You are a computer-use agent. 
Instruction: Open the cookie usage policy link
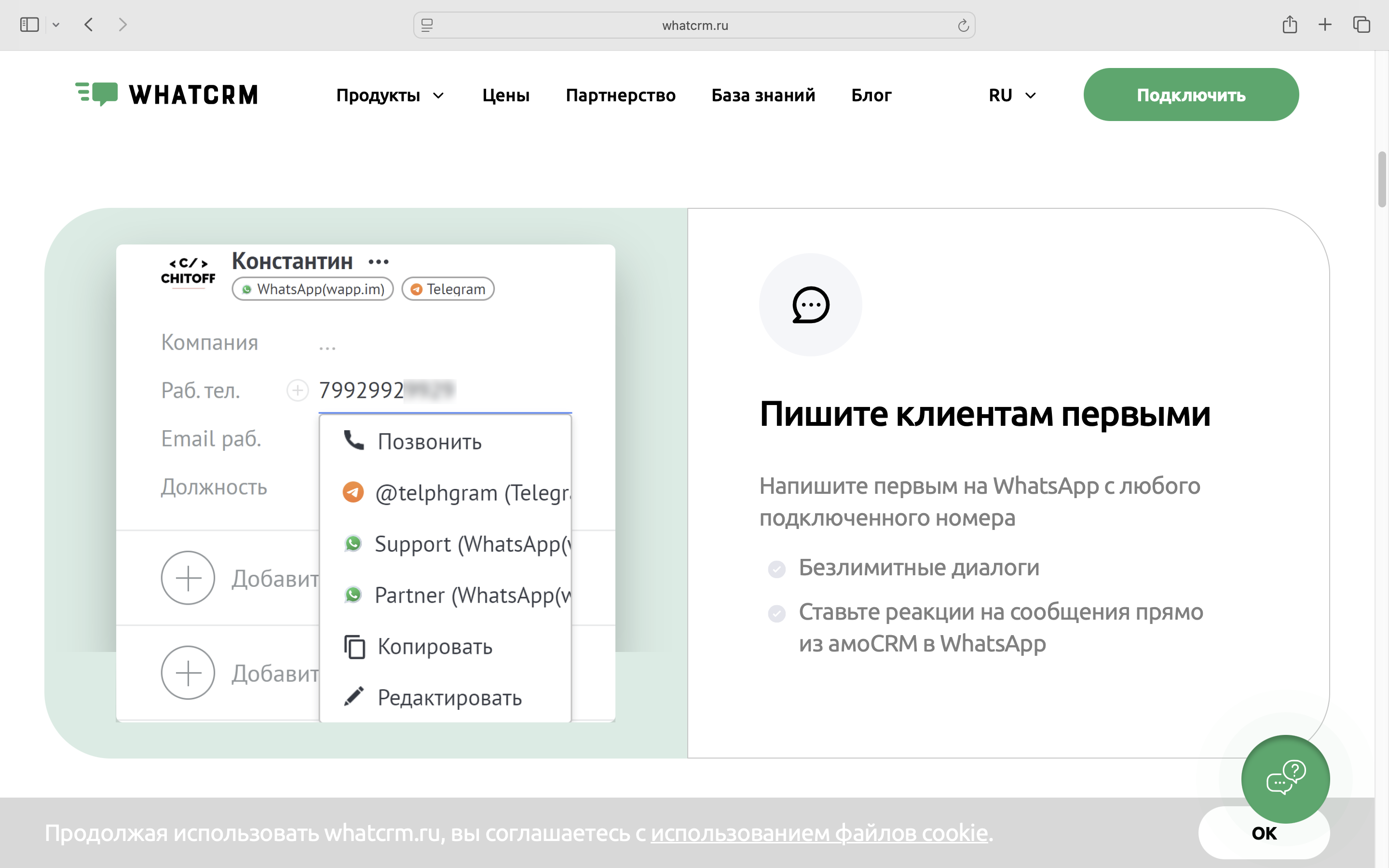pos(819,832)
